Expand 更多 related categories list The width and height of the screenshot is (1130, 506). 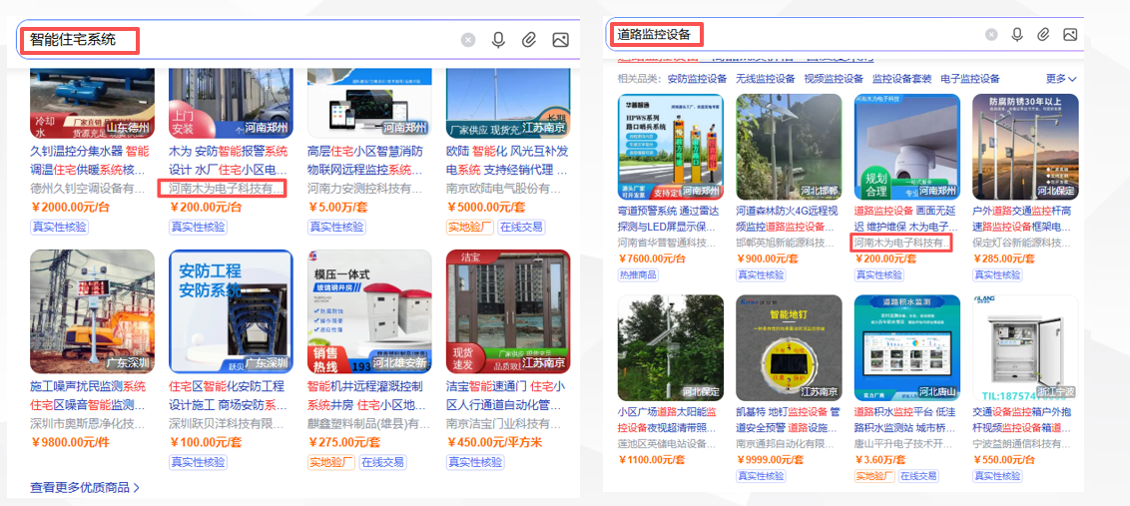(1060, 79)
